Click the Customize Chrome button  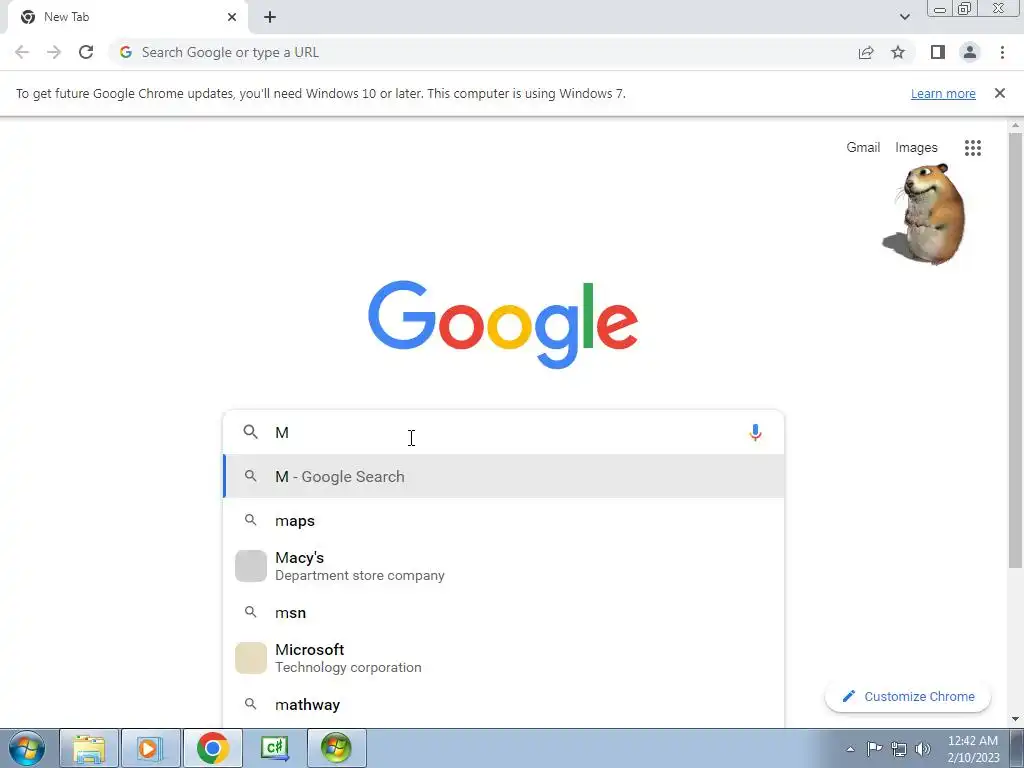click(x=908, y=696)
